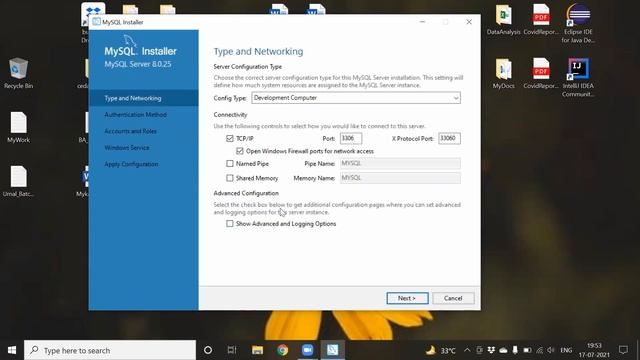Image resolution: width=640 pixels, height=360 pixels.
Task: Click the ENG language indicator
Action: coord(566,350)
